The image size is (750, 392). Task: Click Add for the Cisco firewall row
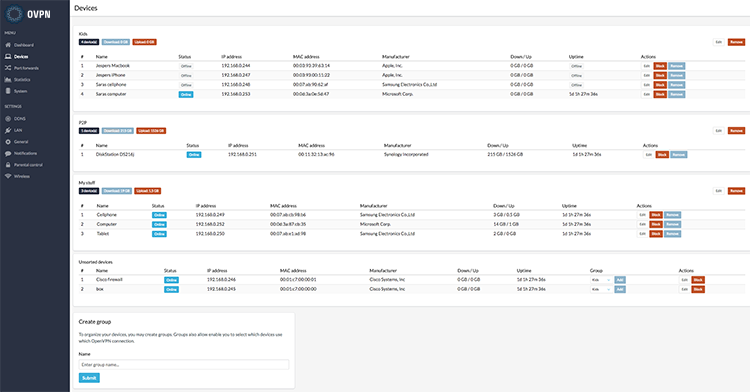coord(620,280)
